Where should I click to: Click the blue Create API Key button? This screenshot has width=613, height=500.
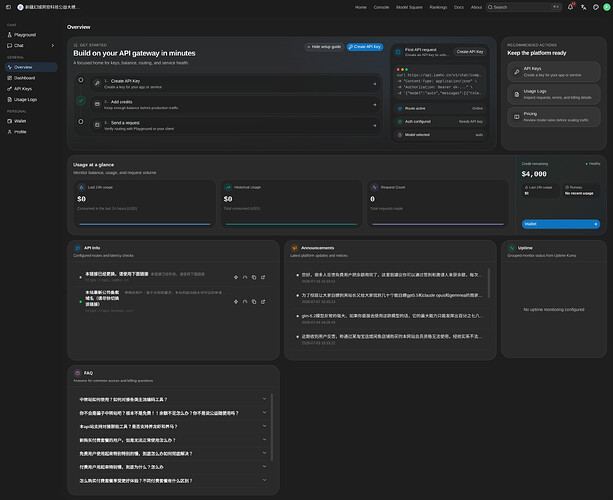click(x=365, y=47)
